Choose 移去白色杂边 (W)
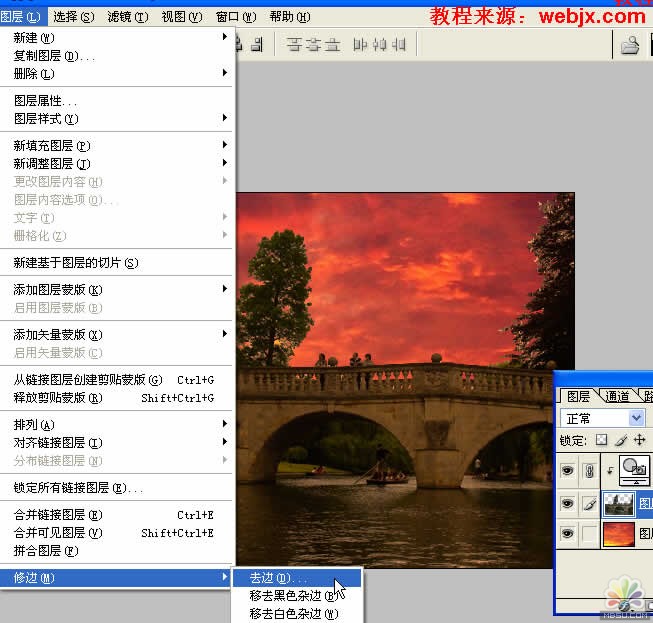The width and height of the screenshot is (653, 623). (297, 613)
